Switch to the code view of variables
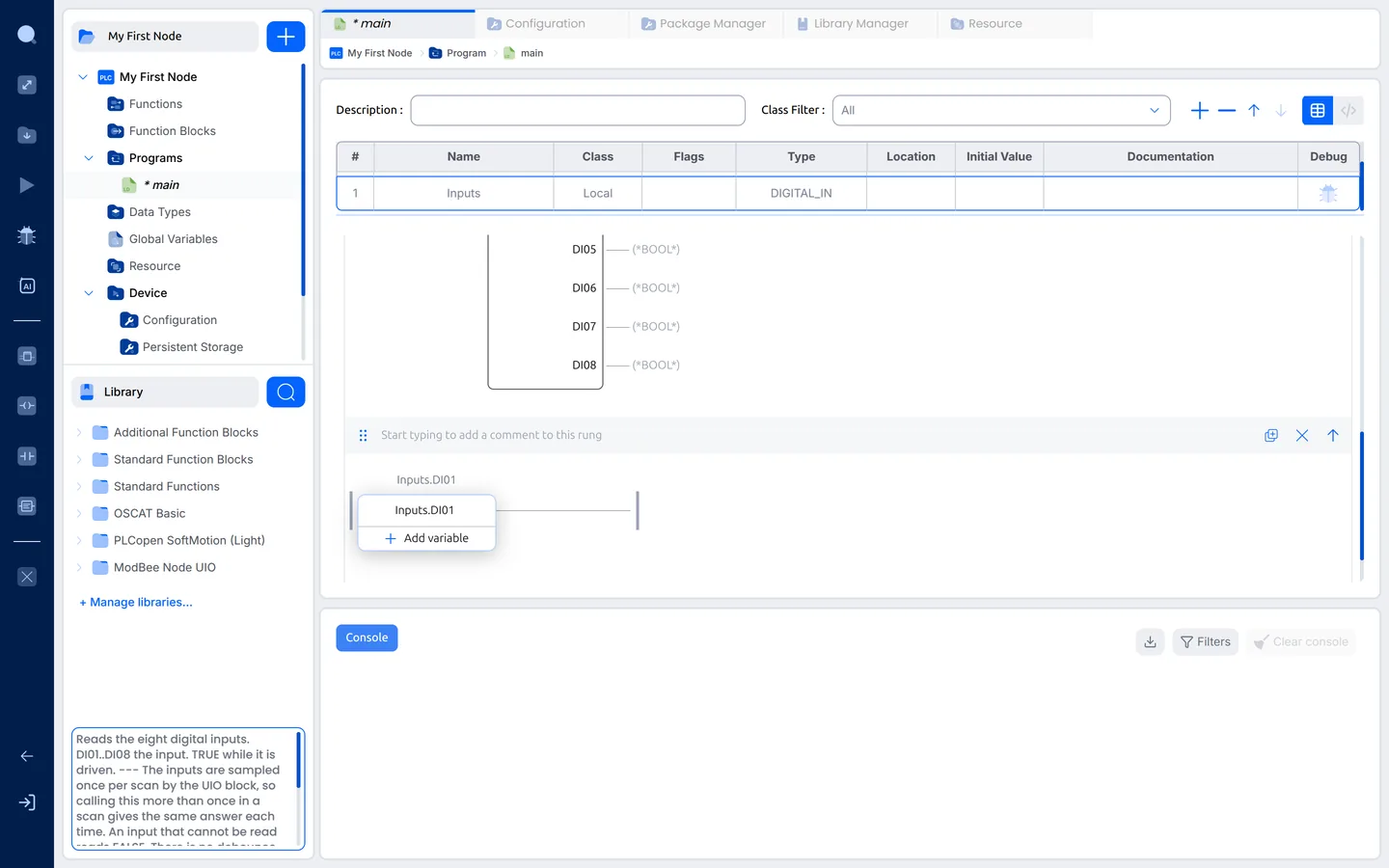The height and width of the screenshot is (868, 1389). (1348, 111)
